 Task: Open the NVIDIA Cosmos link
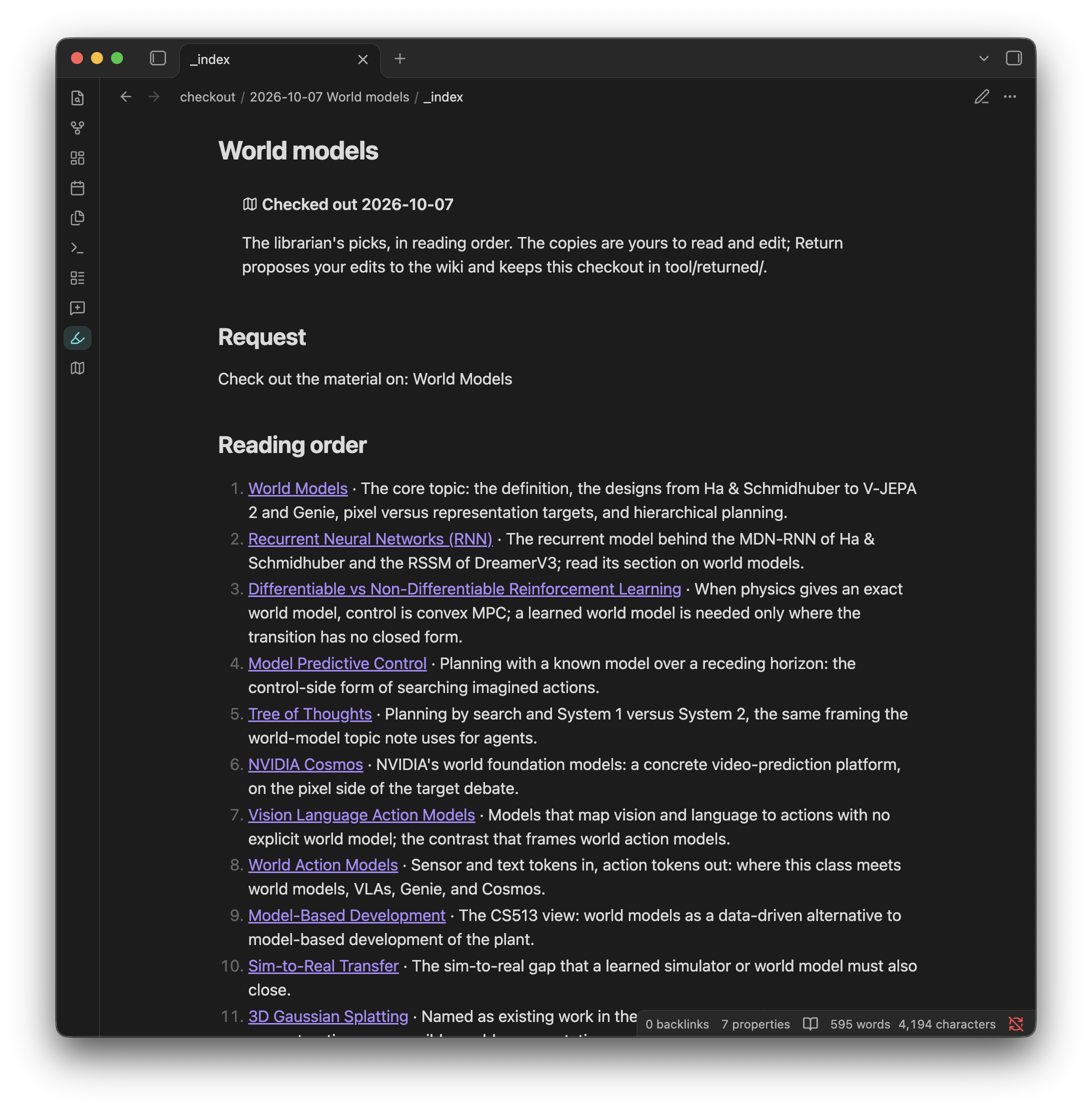(x=305, y=764)
